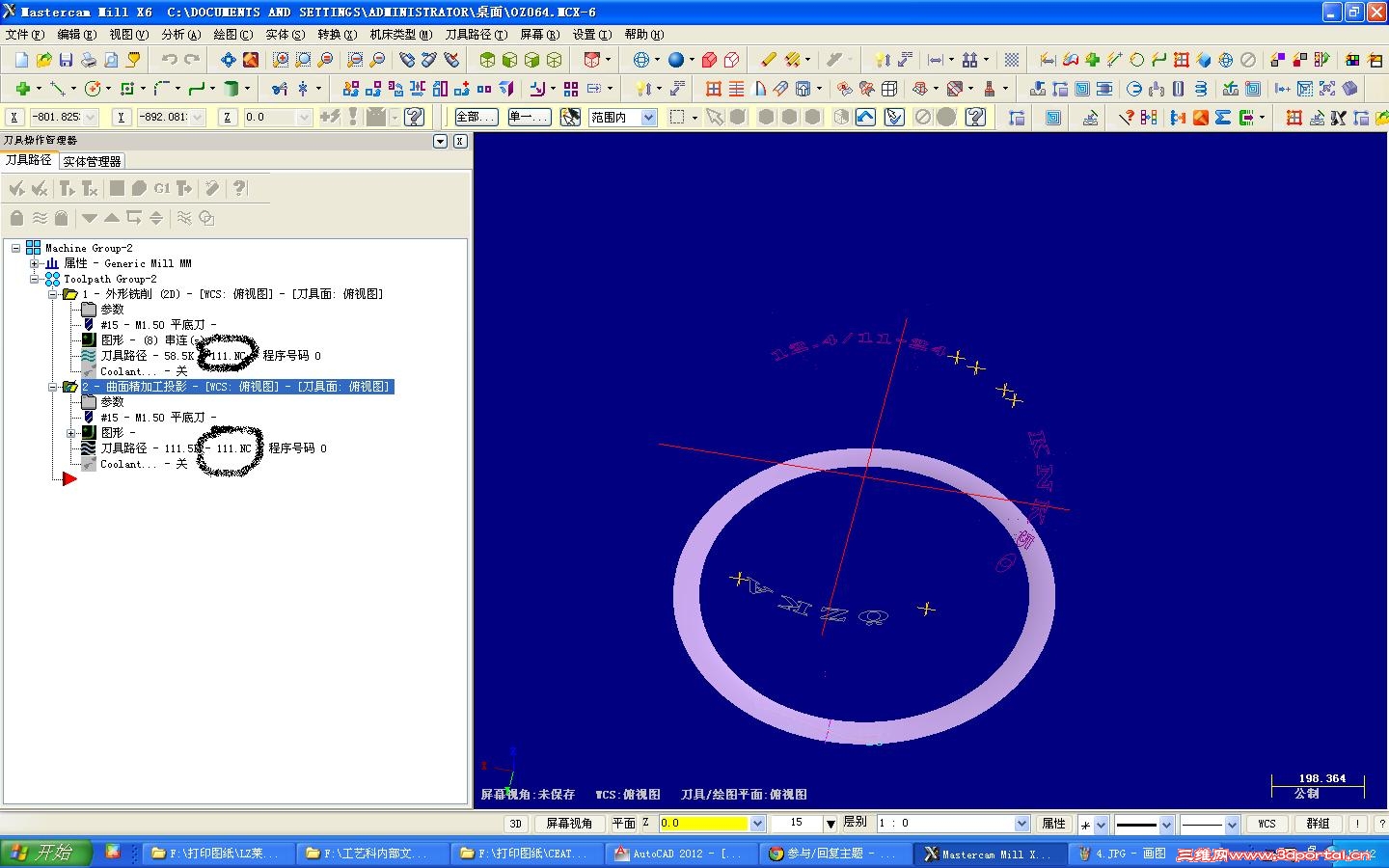Click the Backplot selected operations icon
Viewport: 1389px width, 868px height.
click(x=117, y=188)
